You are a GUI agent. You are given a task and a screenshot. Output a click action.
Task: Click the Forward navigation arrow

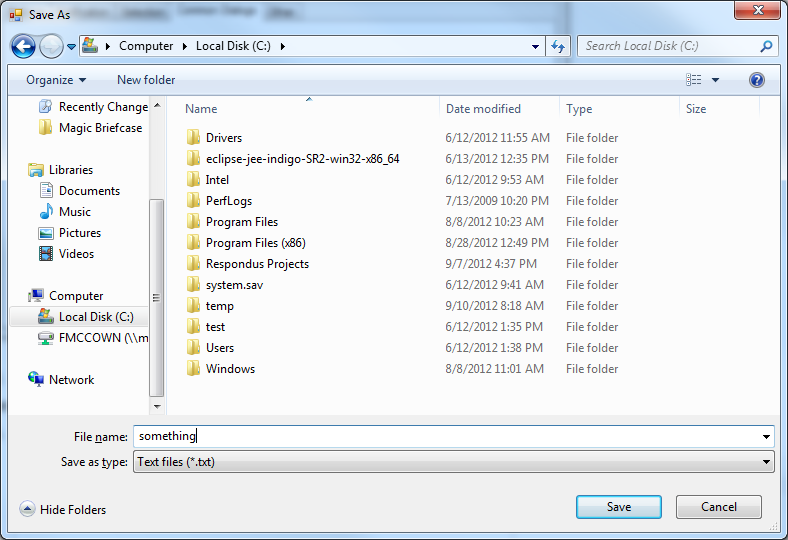[51, 47]
